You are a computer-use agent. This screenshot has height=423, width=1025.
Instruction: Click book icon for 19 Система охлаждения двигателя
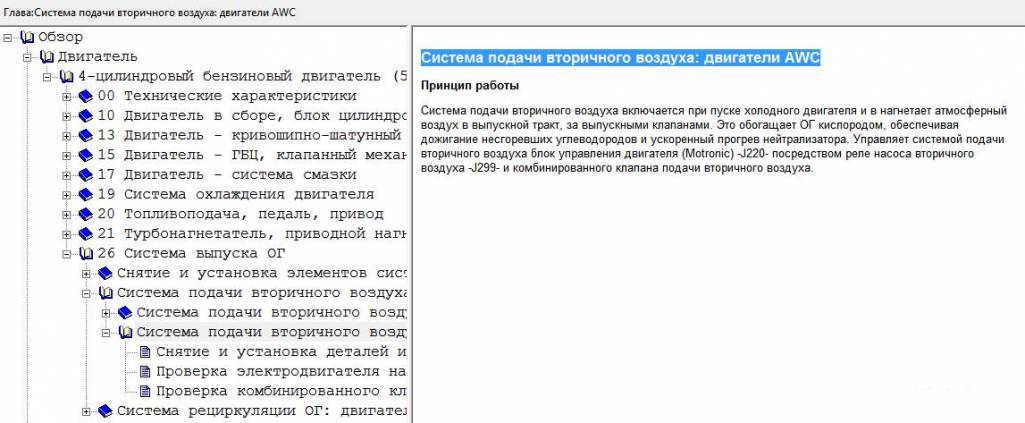point(85,194)
